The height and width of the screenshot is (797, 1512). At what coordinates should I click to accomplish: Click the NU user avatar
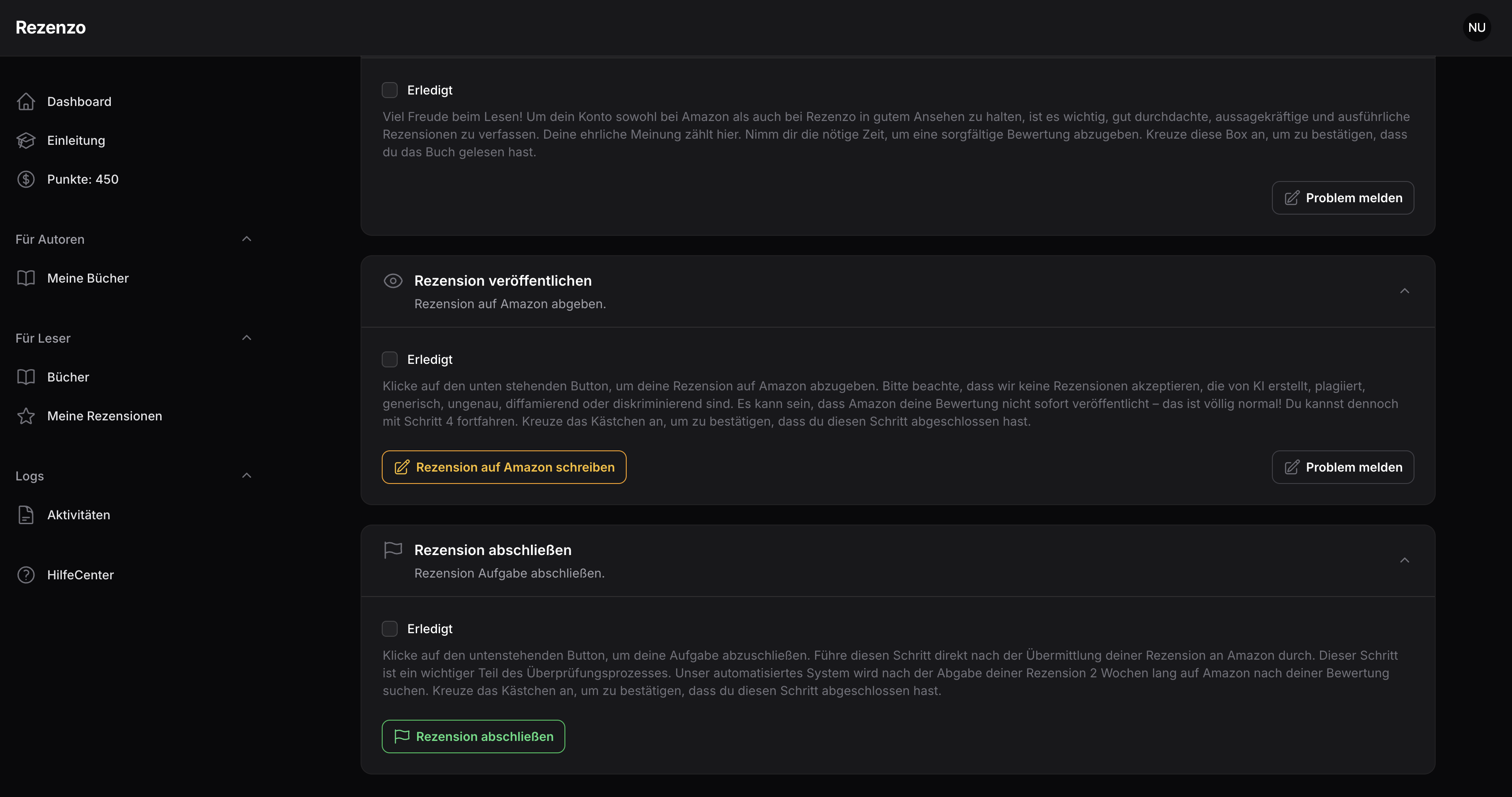click(x=1477, y=28)
